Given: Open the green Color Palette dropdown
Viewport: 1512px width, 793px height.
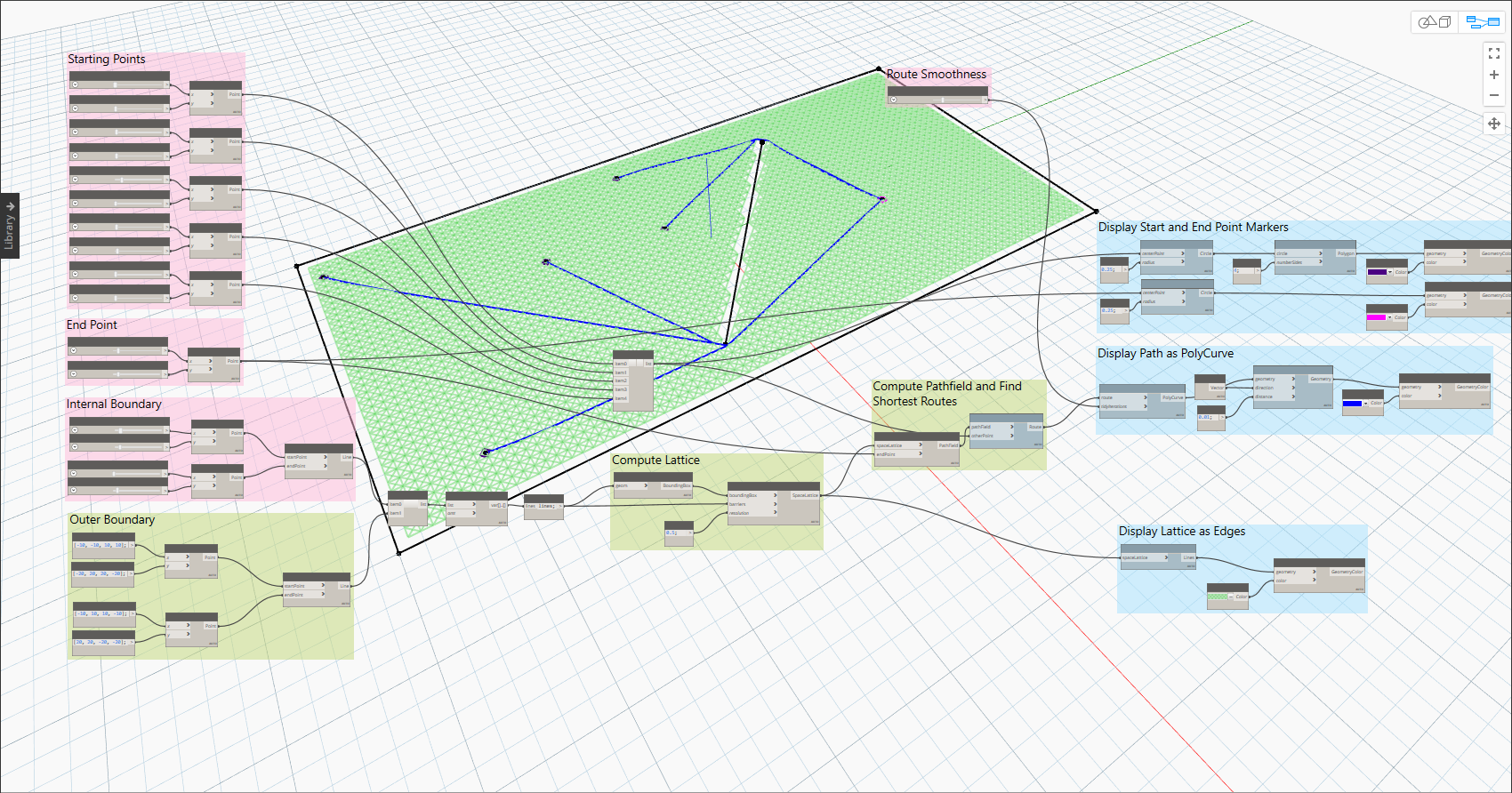Looking at the screenshot, I should point(1231,597).
